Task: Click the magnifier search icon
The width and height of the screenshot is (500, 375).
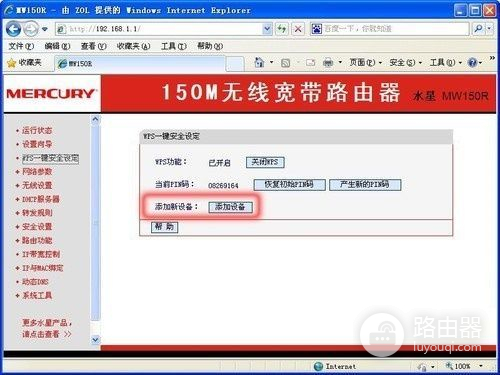Action: pyautogui.click(x=479, y=29)
